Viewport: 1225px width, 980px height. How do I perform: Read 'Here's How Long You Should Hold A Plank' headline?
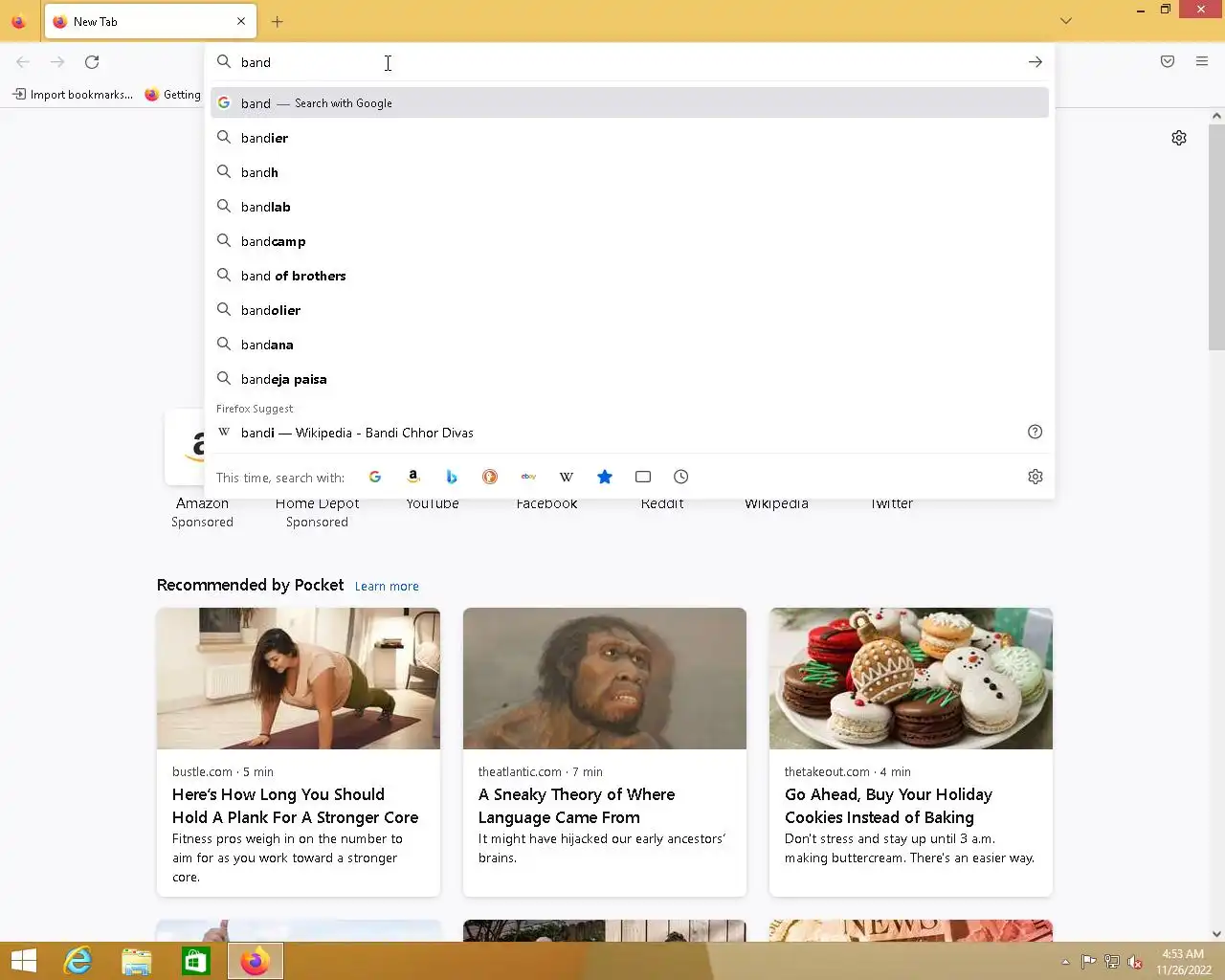(x=295, y=806)
